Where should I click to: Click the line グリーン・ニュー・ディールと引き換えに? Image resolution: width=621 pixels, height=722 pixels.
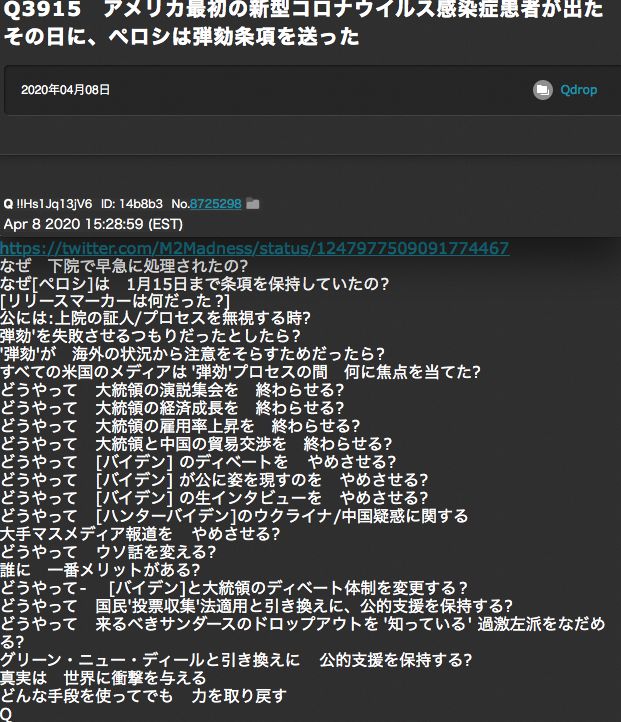pos(236,660)
